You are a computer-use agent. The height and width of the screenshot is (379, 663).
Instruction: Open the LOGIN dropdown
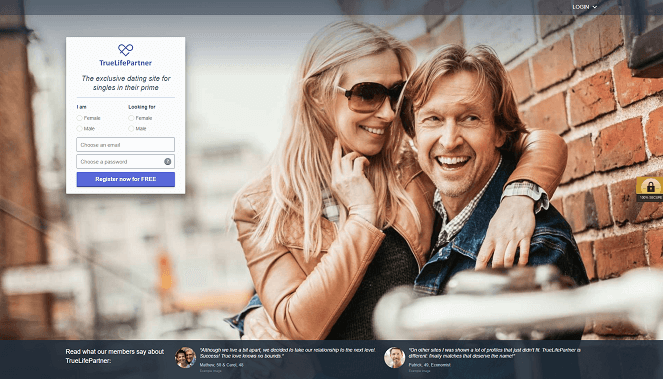(584, 7)
